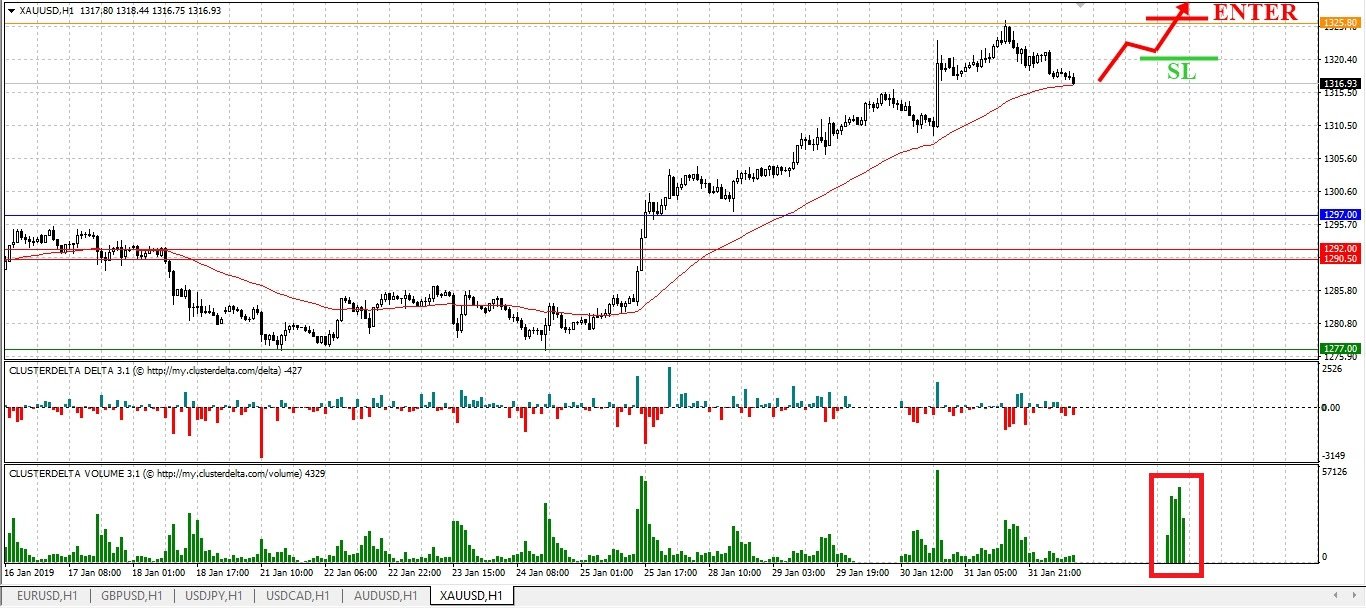Select the green SL line annotation
Image resolution: width=1366 pixels, height=608 pixels.
1179,58
